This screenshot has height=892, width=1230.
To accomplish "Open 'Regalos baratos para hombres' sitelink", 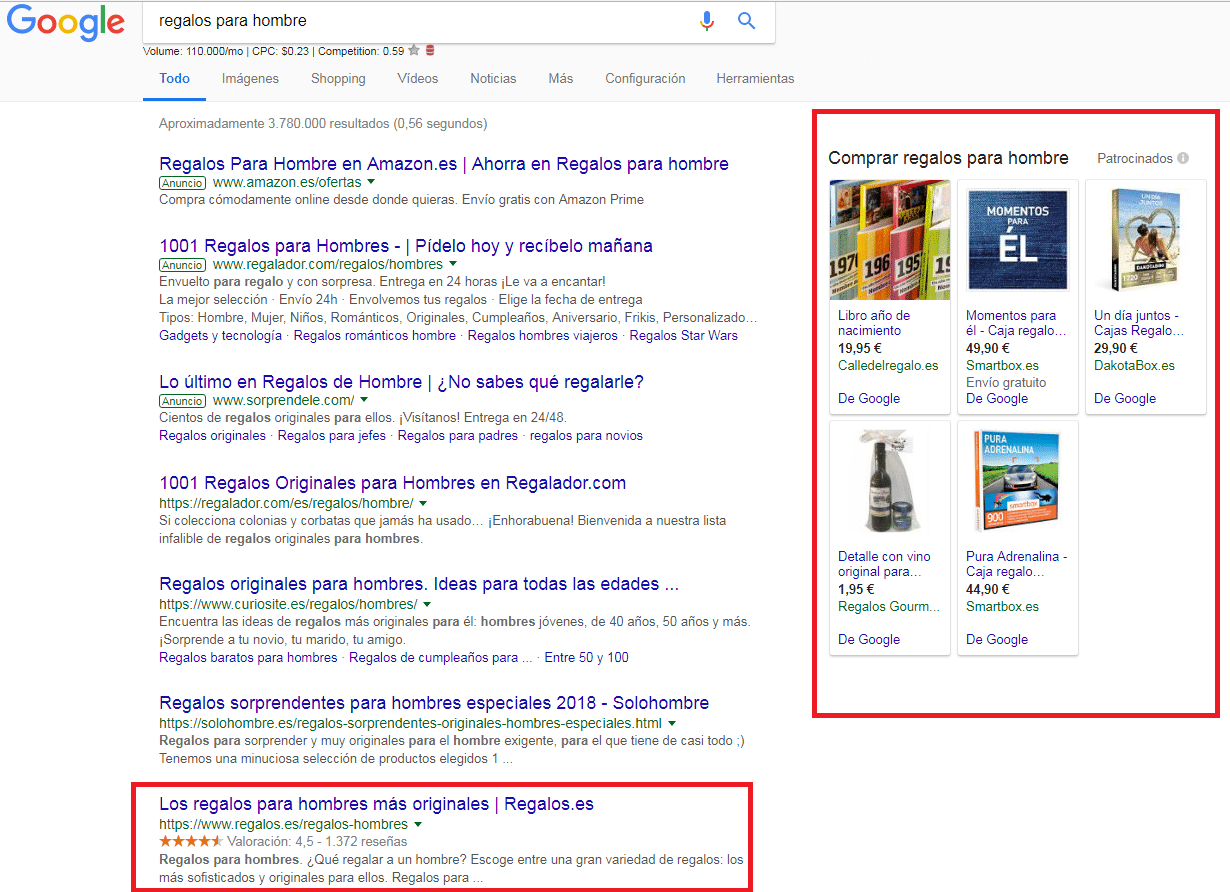I will tap(248, 658).
